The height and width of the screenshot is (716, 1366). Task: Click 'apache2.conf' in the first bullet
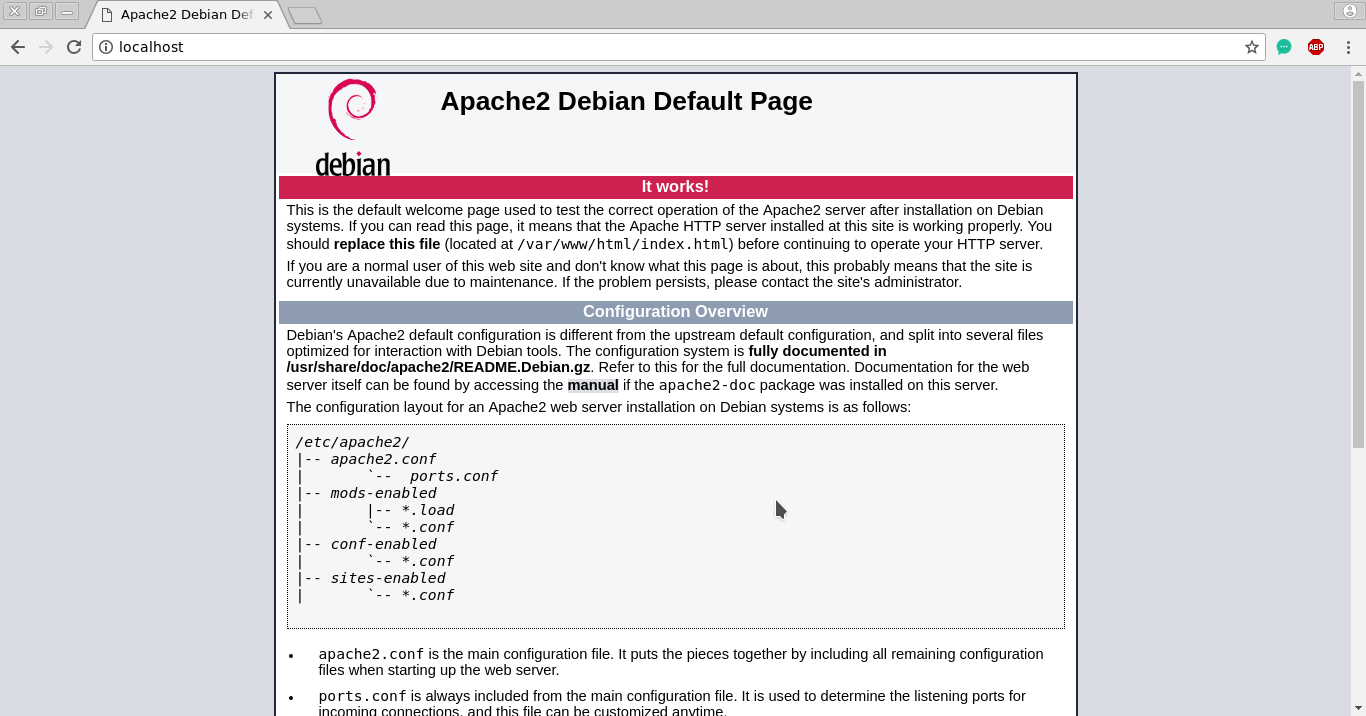pos(371,654)
